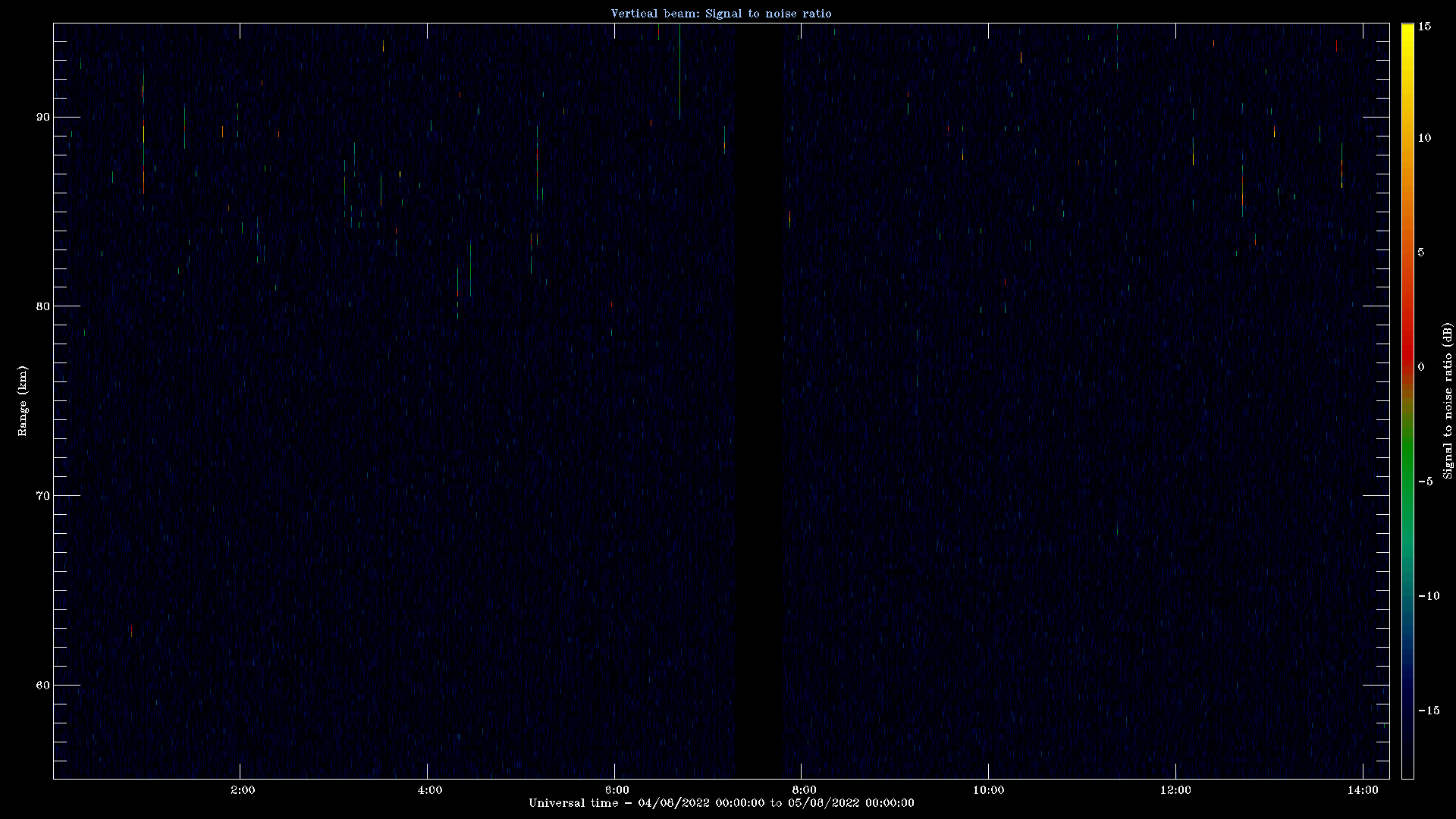Click the '60' range axis label
This screenshot has height=819, width=1456.
[x=43, y=686]
